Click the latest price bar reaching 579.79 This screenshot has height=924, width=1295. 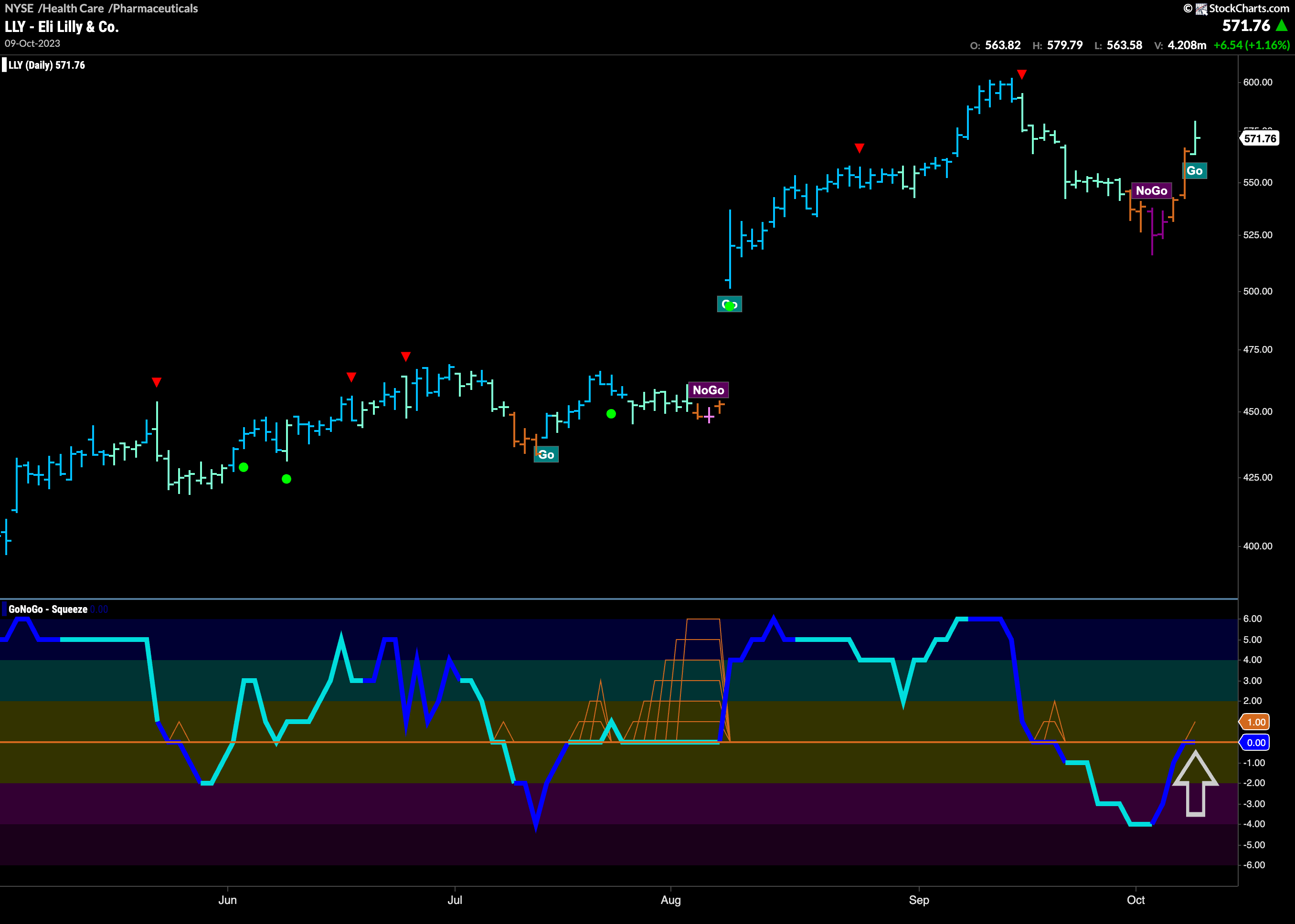1195,137
